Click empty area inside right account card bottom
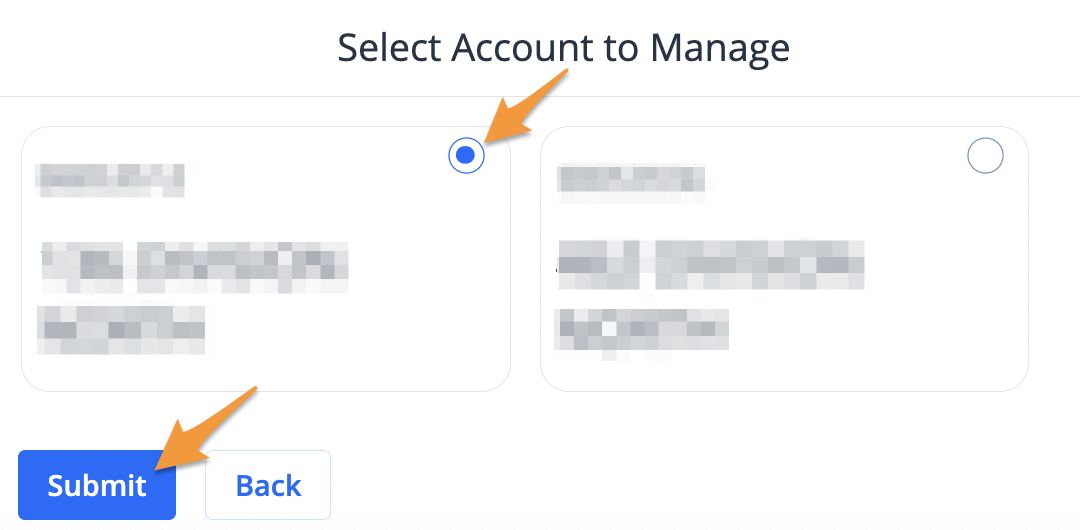 tap(785, 374)
